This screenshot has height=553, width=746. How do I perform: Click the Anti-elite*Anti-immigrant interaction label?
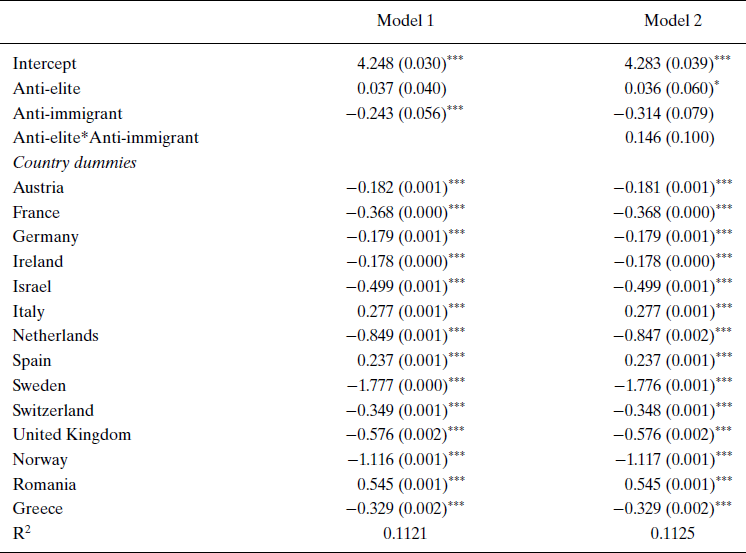[x=106, y=138]
